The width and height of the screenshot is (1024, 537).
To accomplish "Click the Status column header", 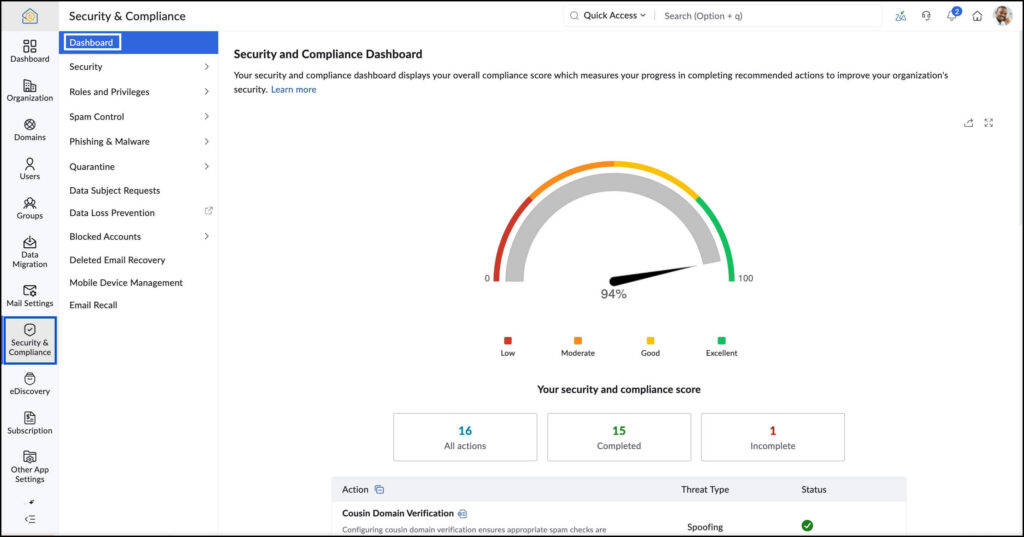I will [814, 489].
